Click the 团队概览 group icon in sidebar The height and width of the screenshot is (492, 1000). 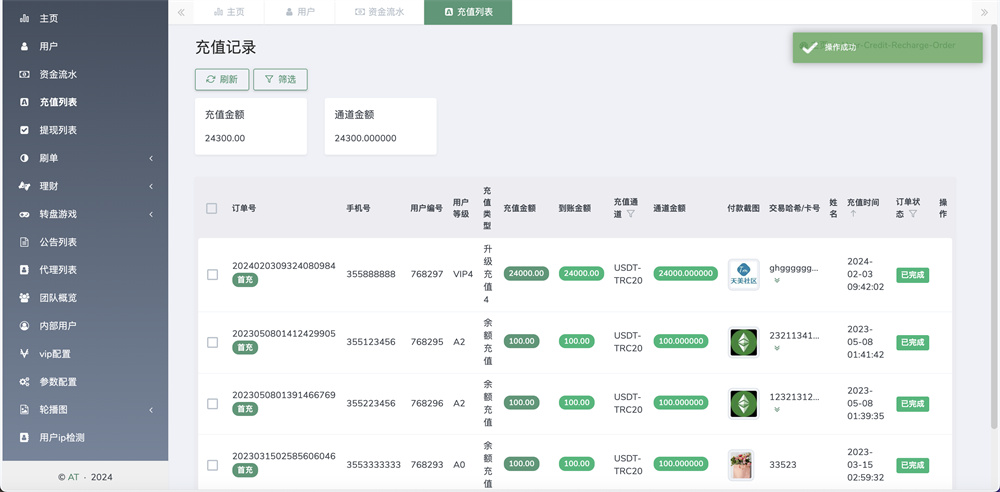pyautogui.click(x=24, y=298)
